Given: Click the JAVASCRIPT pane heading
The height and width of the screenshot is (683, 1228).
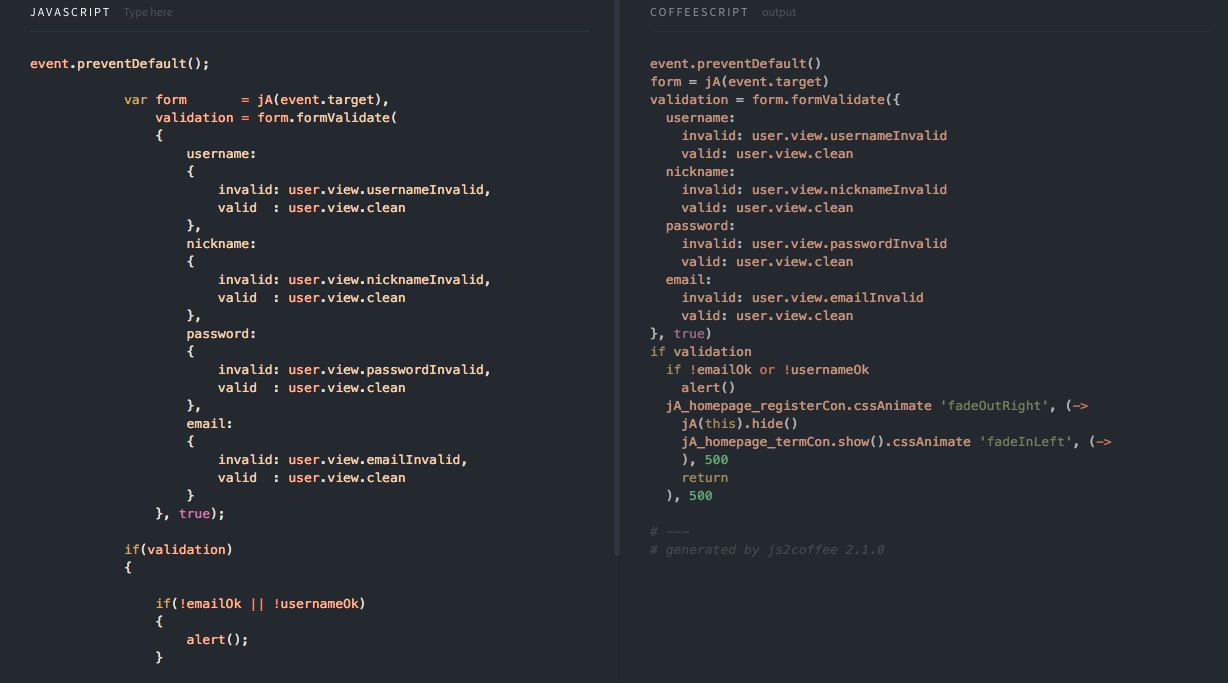Looking at the screenshot, I should pyautogui.click(x=70, y=13).
